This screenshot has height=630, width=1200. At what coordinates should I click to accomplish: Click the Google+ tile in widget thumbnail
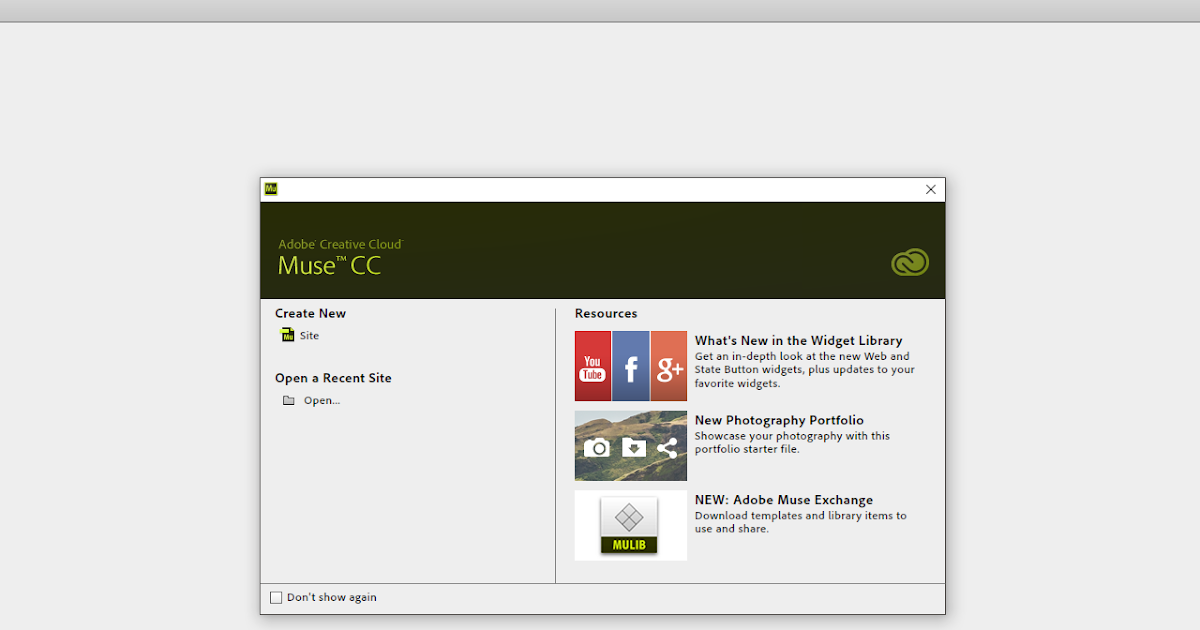click(x=669, y=366)
